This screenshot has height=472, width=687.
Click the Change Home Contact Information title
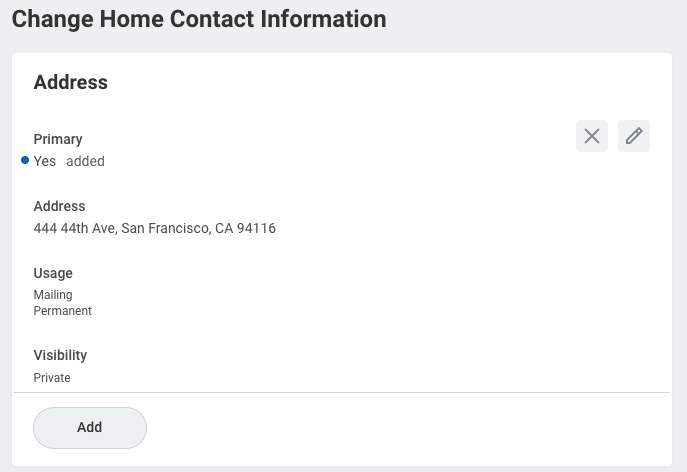[198, 18]
